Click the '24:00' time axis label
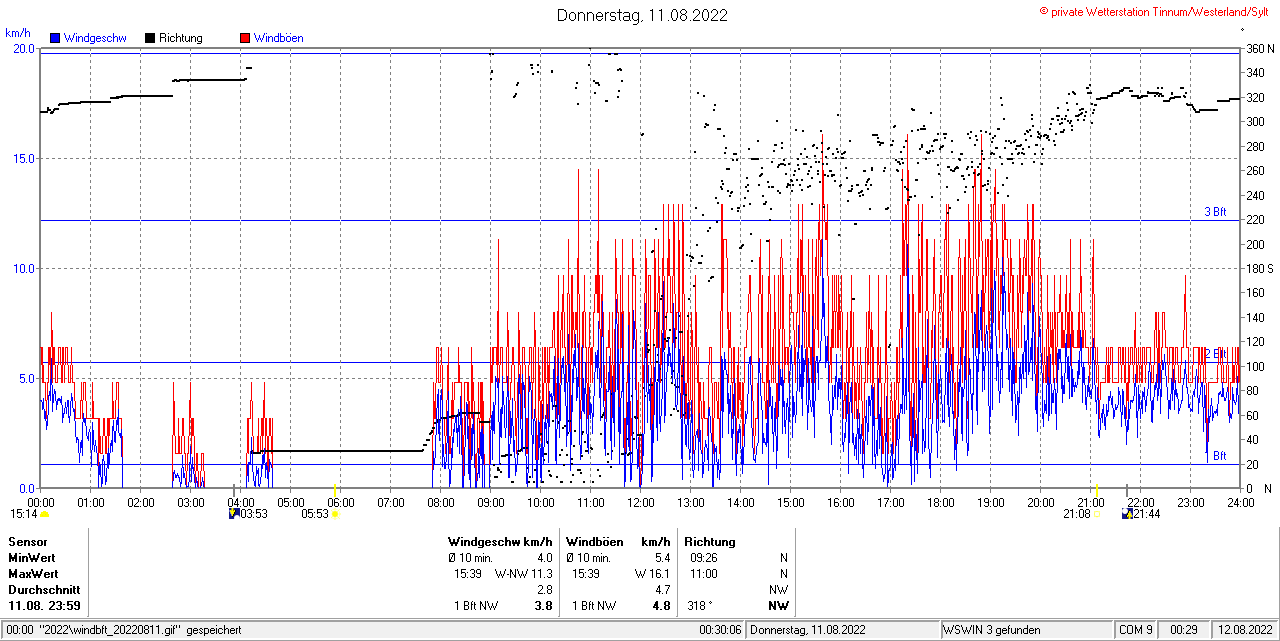This screenshot has width=1280, height=641. click(1240, 502)
